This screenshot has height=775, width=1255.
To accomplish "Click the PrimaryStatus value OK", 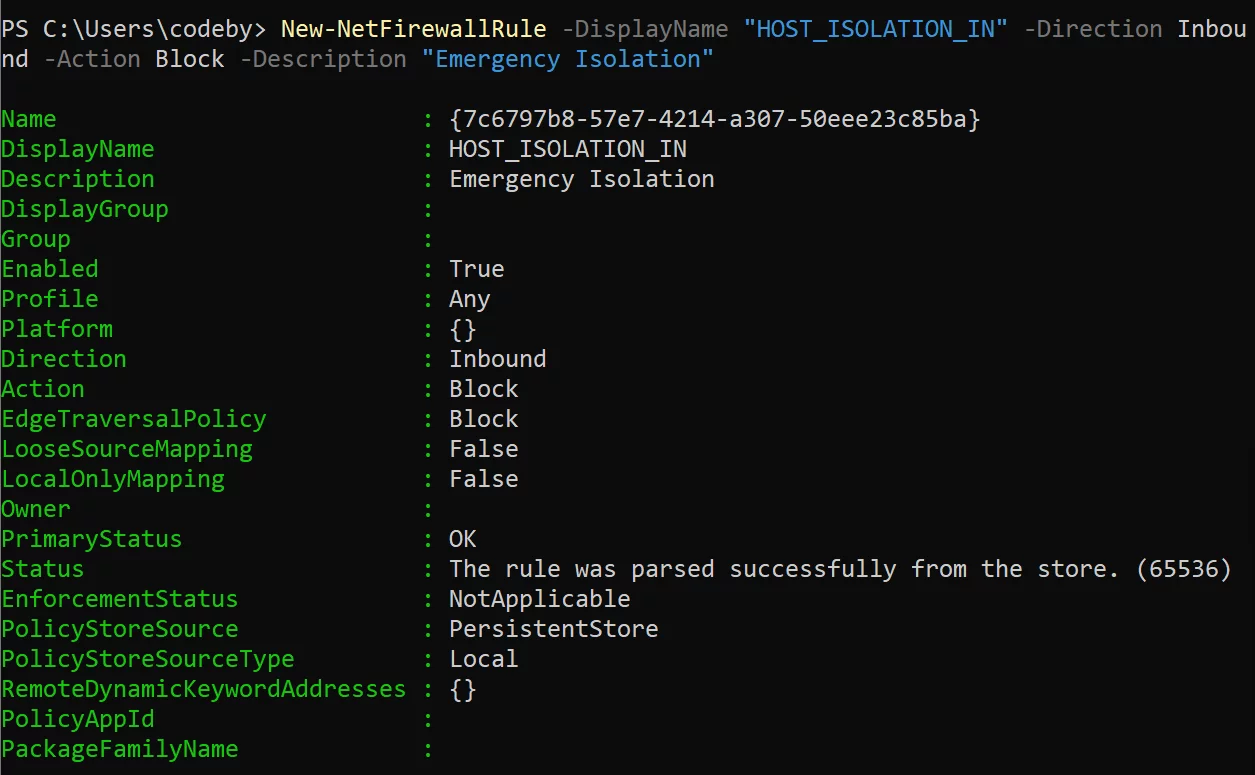I will pos(463,539).
